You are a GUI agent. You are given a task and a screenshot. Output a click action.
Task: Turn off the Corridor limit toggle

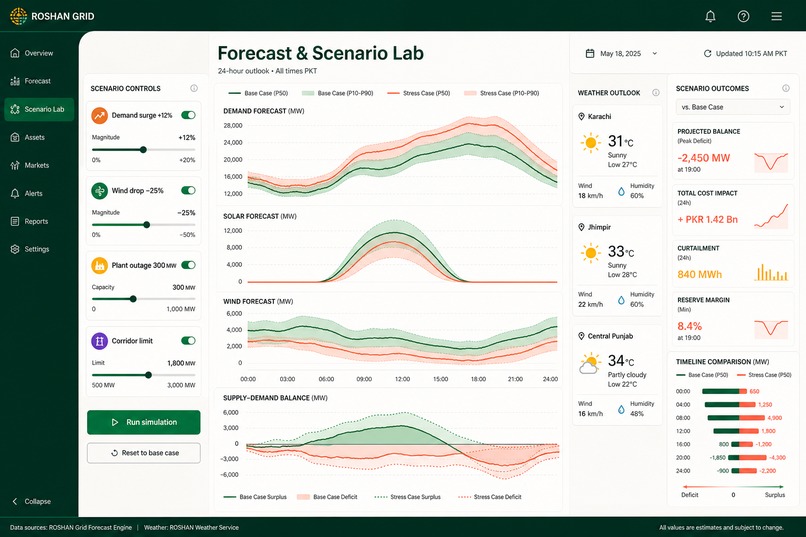[188, 341]
